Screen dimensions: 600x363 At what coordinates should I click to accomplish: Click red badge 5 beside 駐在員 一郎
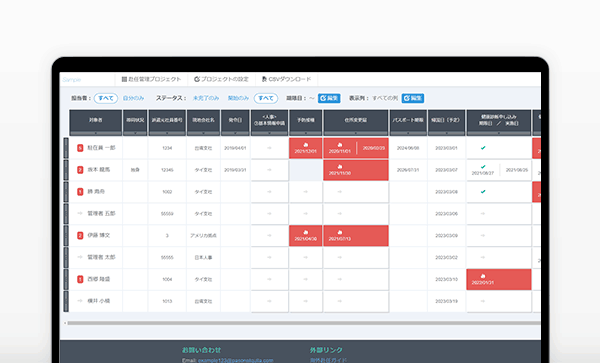[x=80, y=148]
